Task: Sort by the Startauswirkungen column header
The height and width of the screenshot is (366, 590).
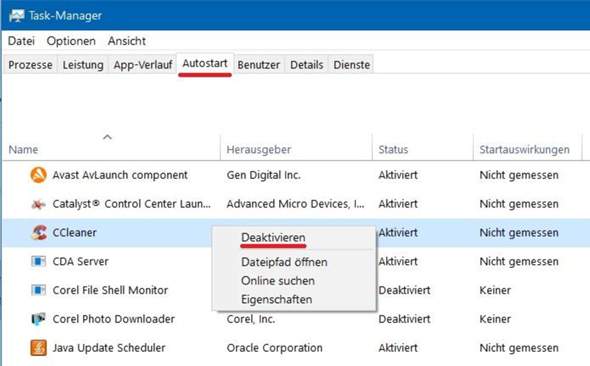Action: click(525, 149)
